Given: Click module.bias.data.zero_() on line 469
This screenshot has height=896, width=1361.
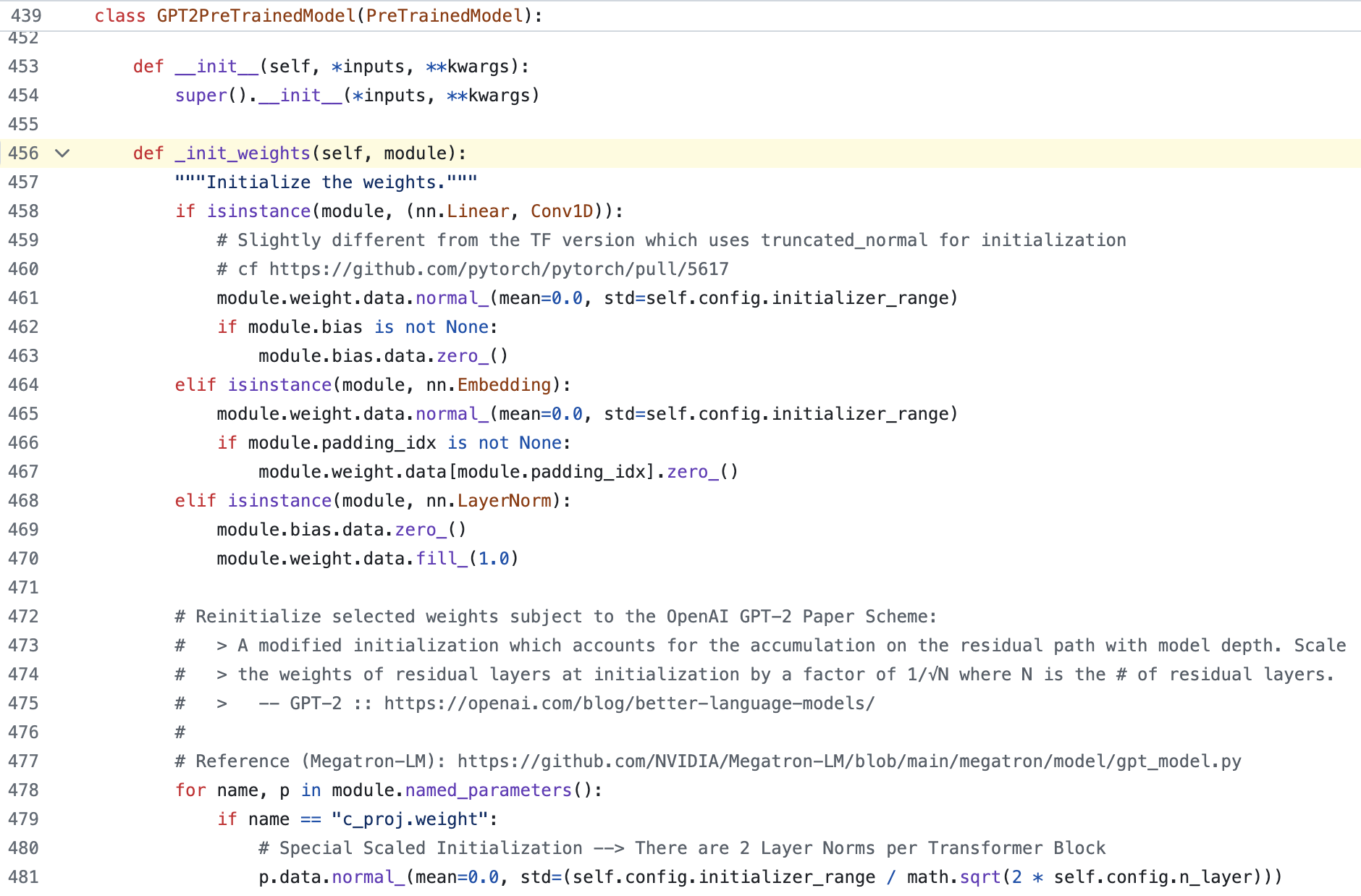Looking at the screenshot, I should tap(342, 530).
